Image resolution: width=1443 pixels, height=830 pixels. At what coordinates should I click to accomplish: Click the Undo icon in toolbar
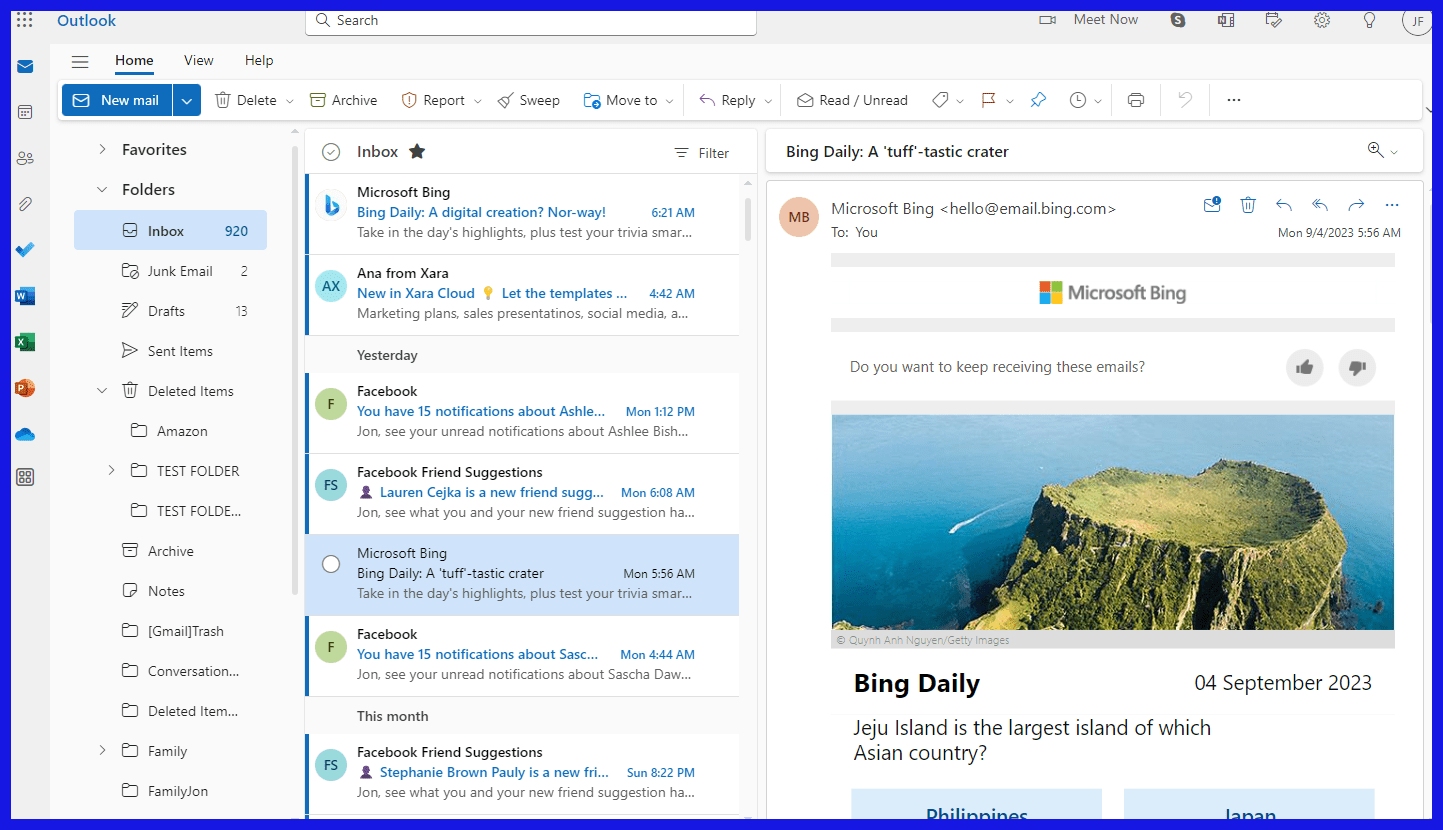pyautogui.click(x=1185, y=100)
